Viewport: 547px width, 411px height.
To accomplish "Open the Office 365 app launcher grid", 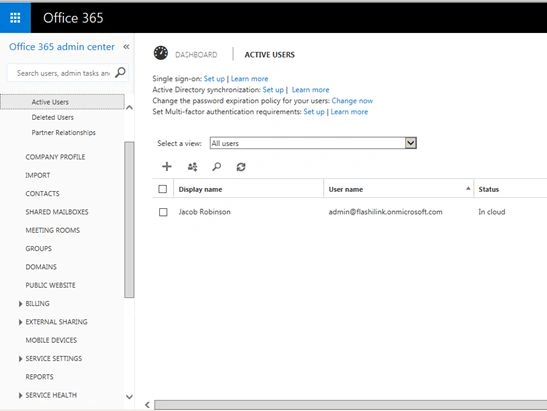I will (x=15, y=18).
